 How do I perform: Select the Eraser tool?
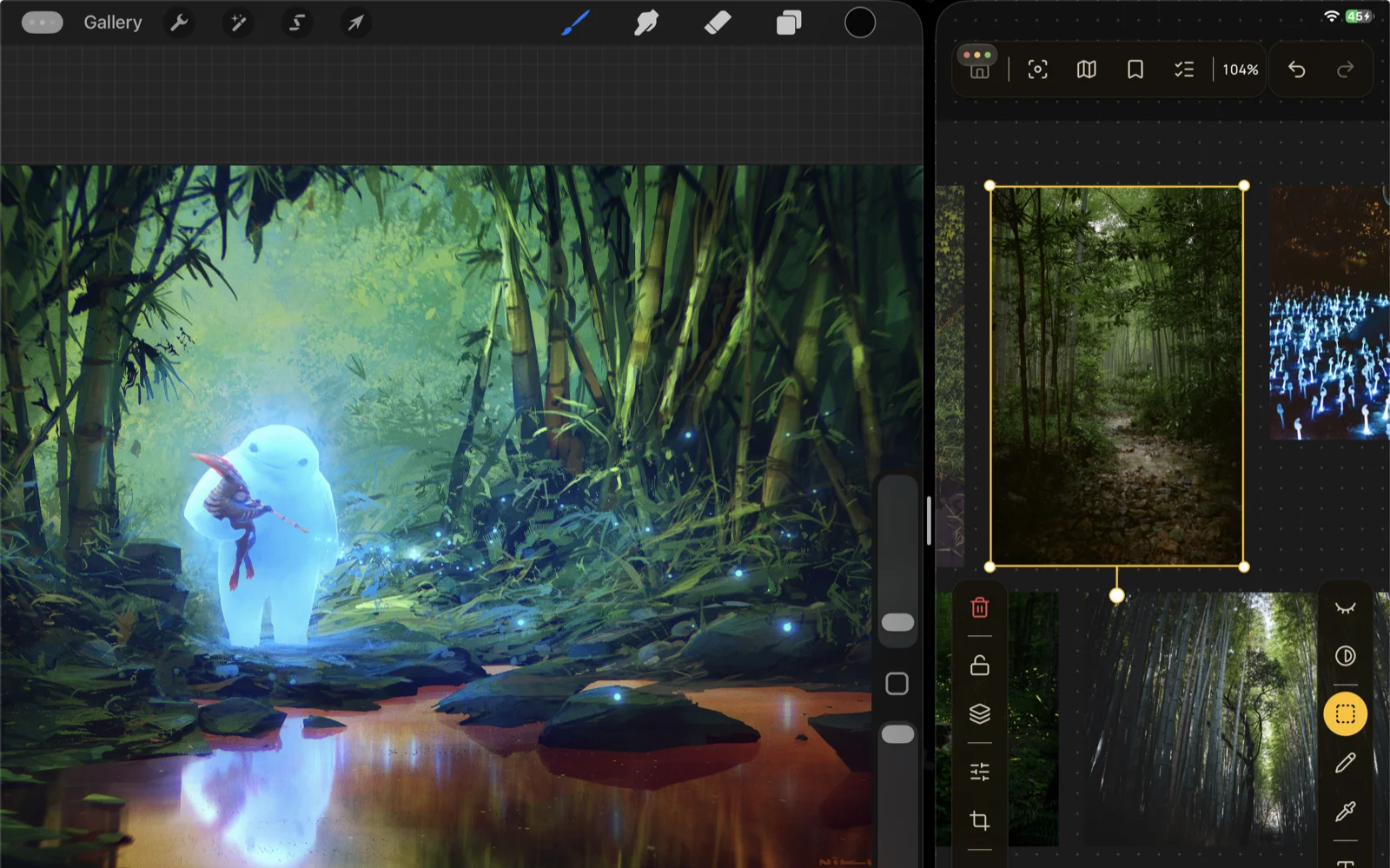click(718, 23)
